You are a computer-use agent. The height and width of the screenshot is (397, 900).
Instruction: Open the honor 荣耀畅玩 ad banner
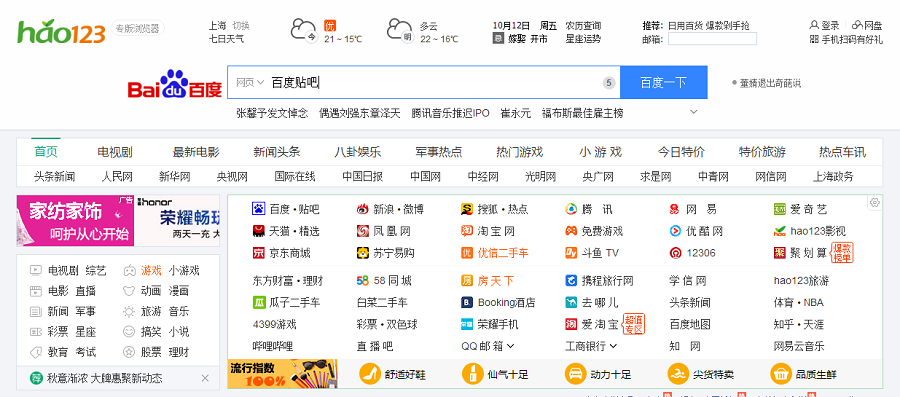[x=177, y=221]
